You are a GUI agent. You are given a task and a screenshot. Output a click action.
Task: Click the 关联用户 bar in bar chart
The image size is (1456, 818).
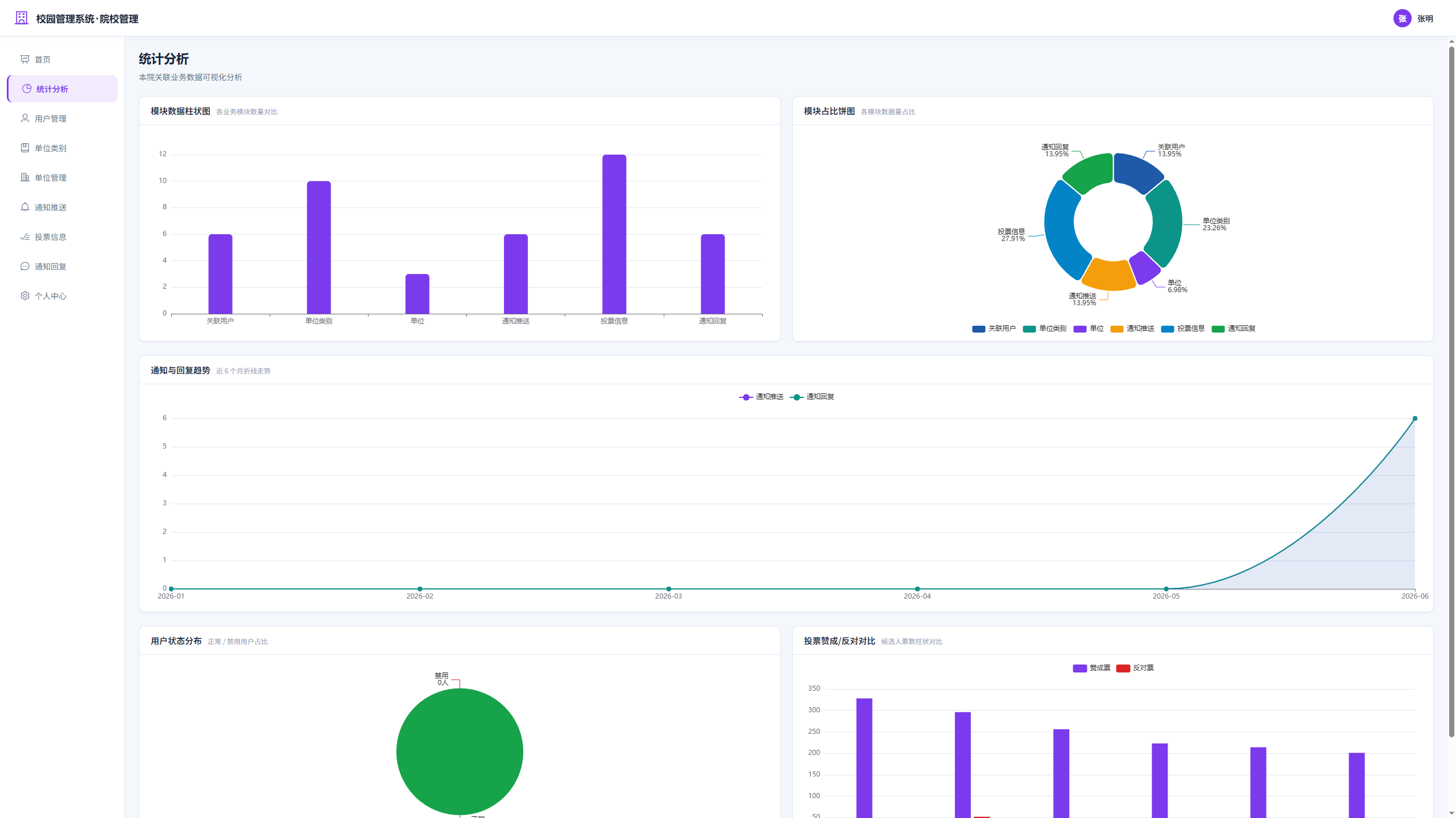pos(220,274)
